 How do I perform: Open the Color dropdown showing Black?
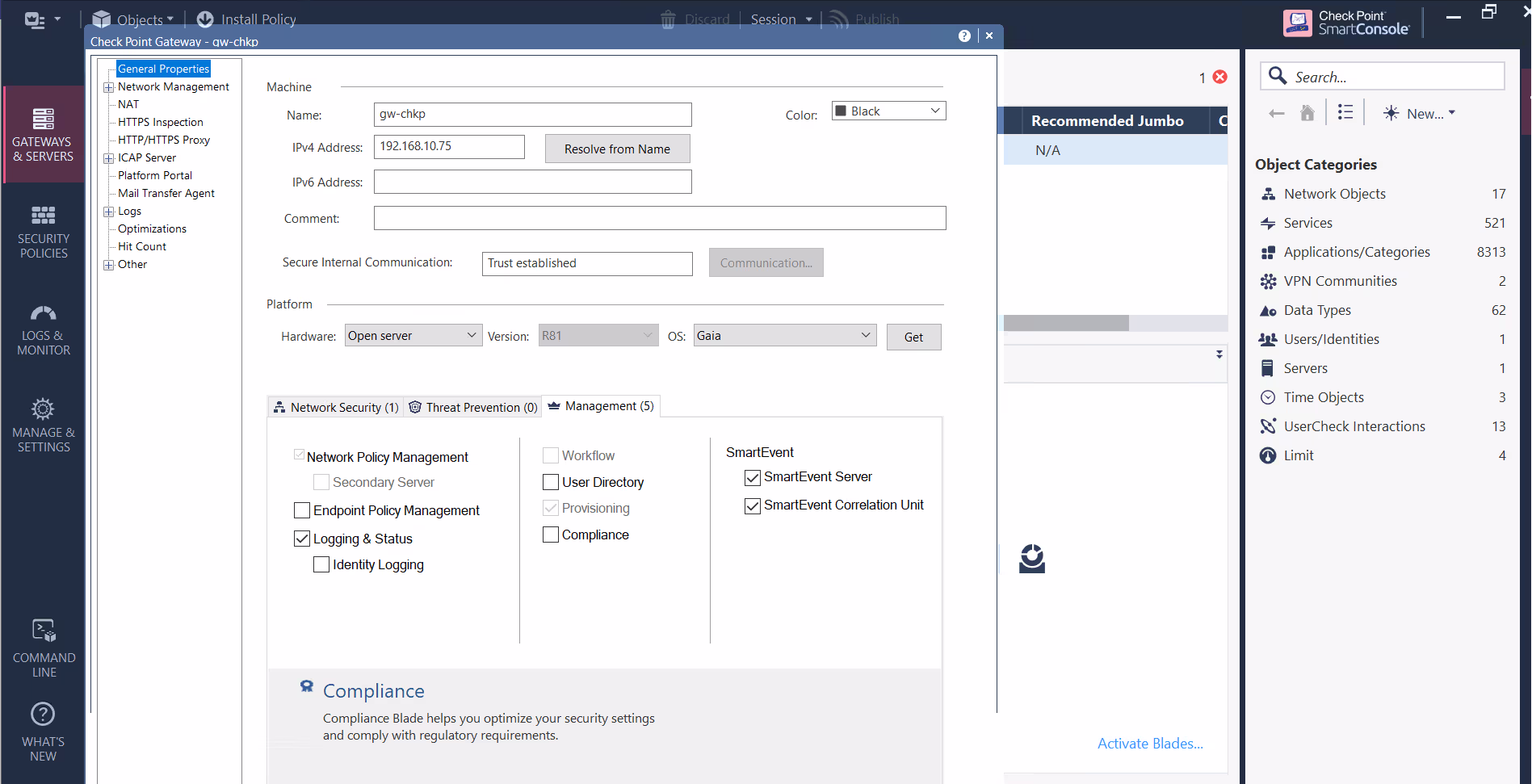click(x=888, y=111)
